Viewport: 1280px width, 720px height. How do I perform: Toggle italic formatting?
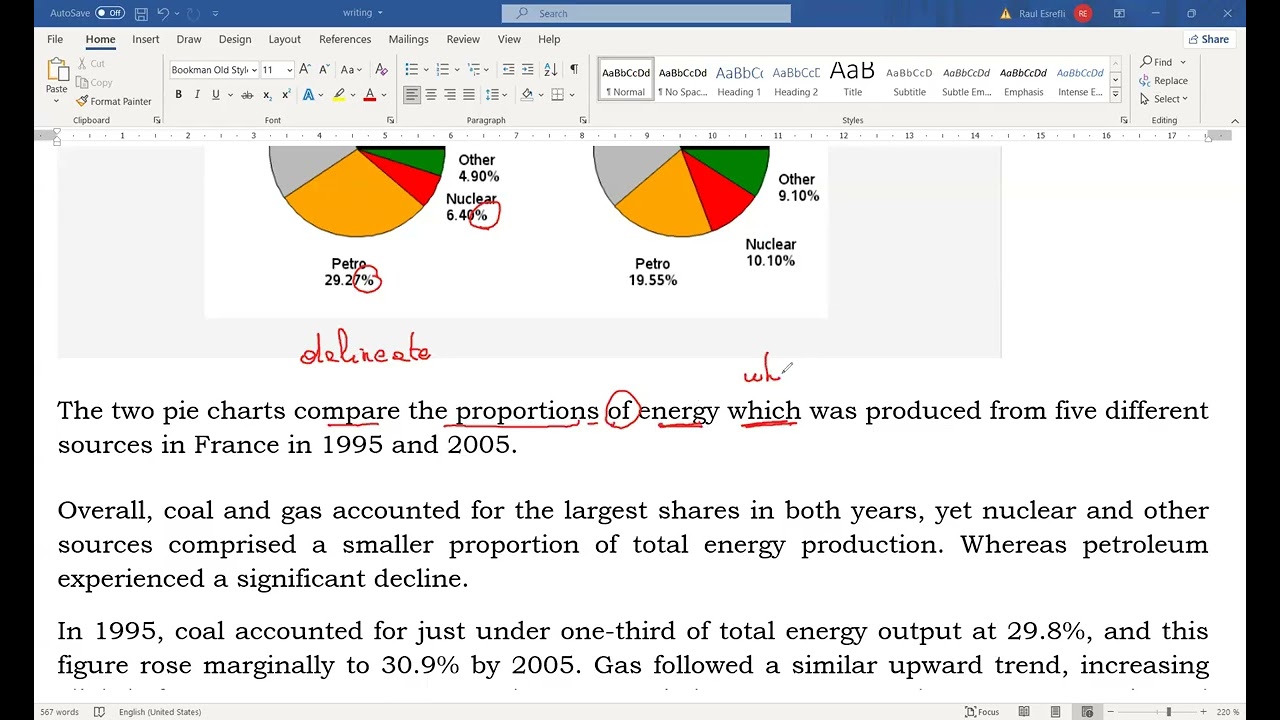(x=197, y=94)
